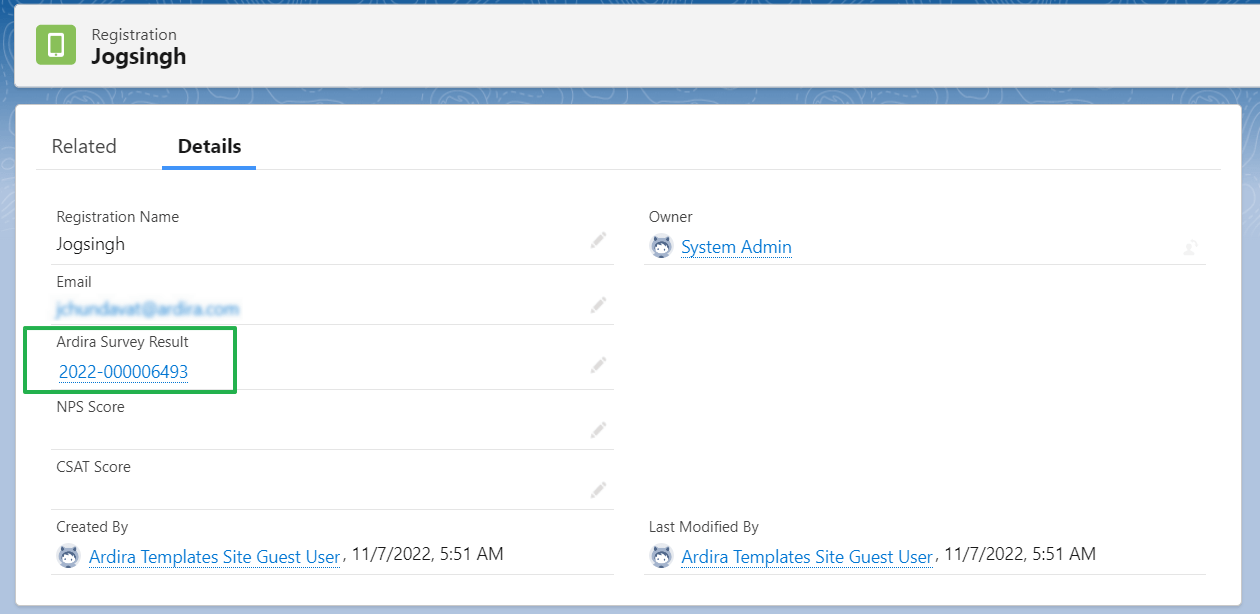Open the System Admin owner link
This screenshot has height=614, width=1260.
(x=736, y=247)
